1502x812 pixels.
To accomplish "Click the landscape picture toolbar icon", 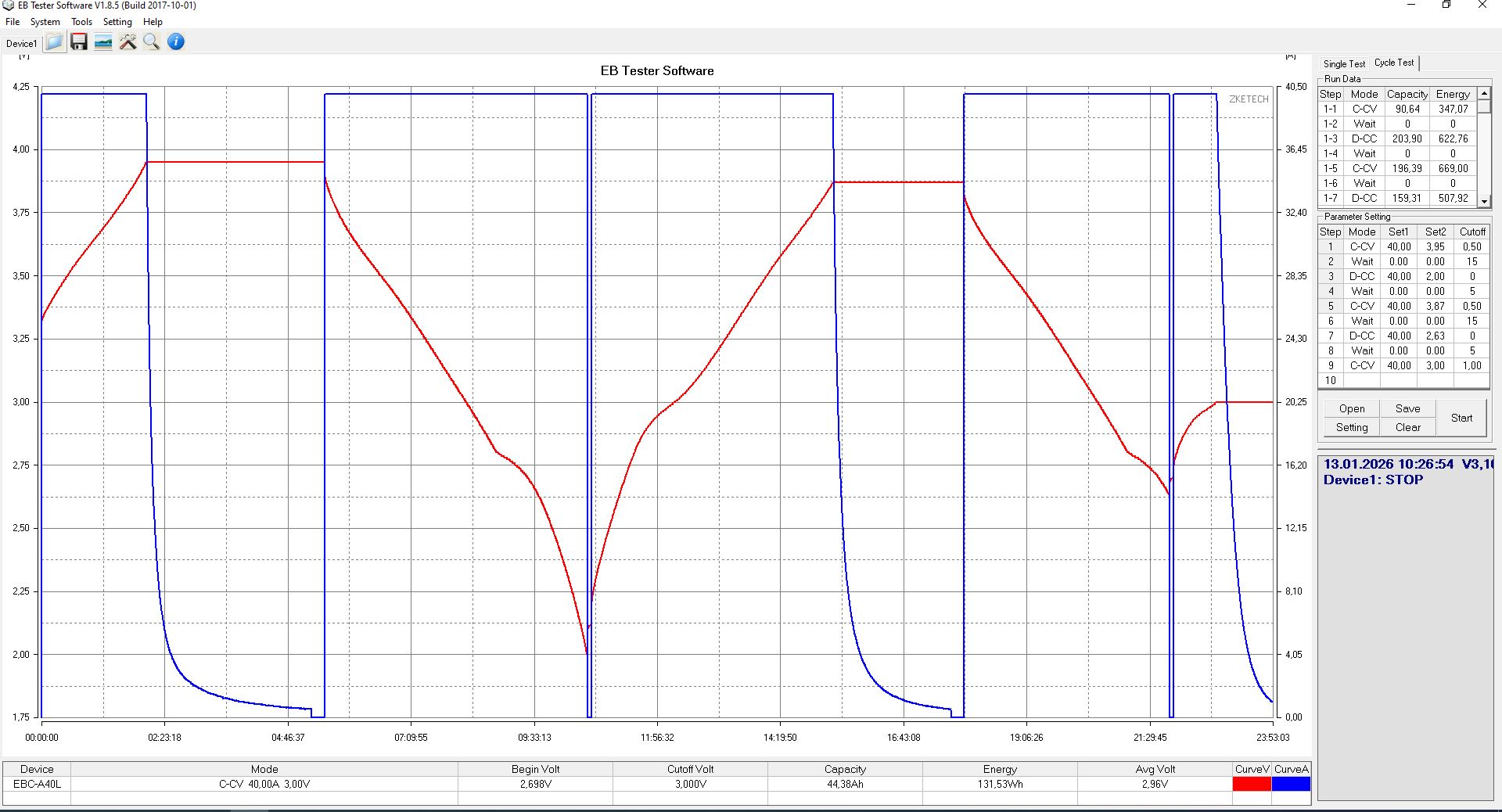I will pyautogui.click(x=103, y=42).
